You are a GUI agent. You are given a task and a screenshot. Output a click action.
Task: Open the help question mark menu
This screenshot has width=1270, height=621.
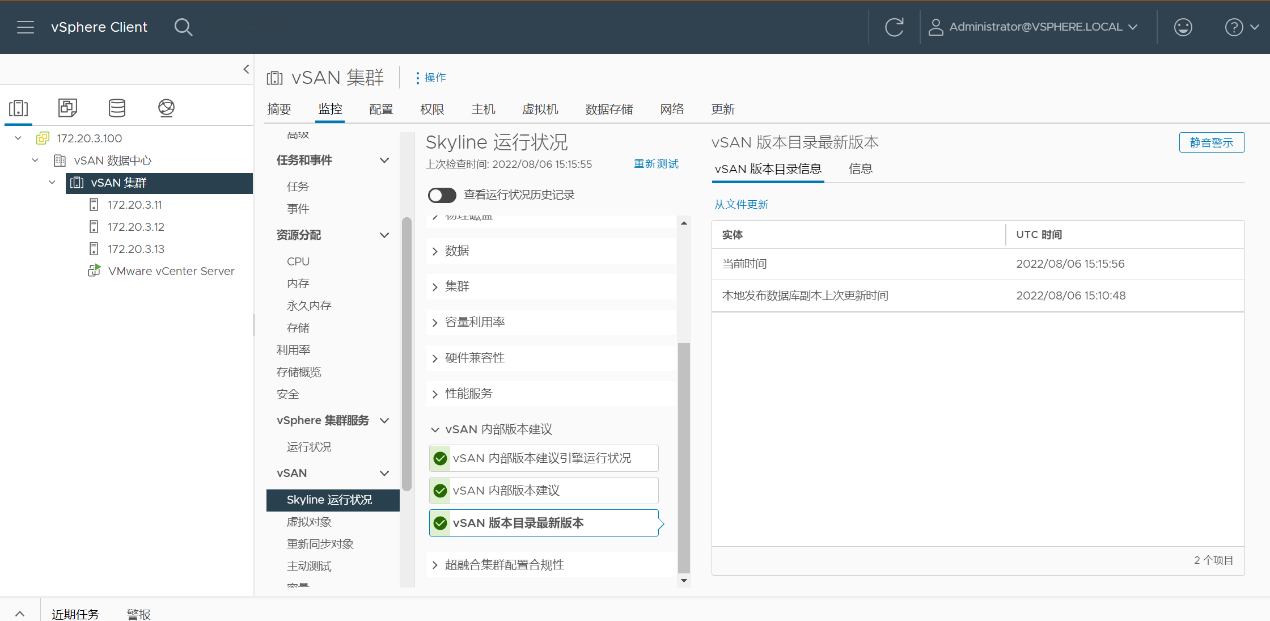1241,27
